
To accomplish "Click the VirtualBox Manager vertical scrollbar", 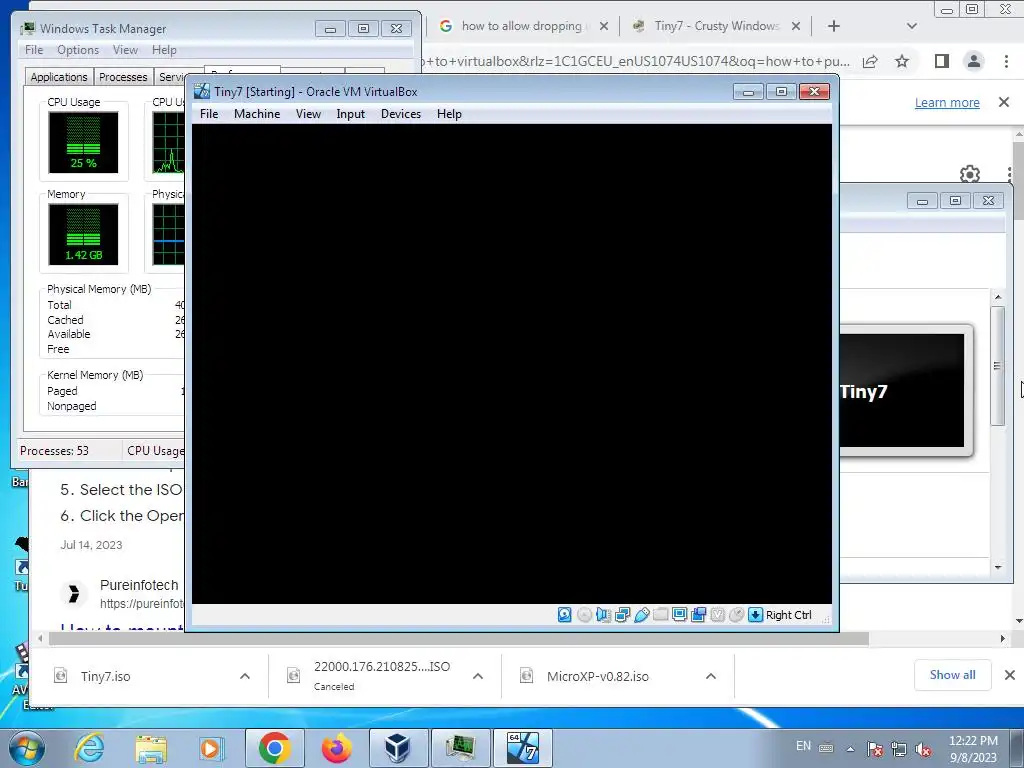I will 997,366.
